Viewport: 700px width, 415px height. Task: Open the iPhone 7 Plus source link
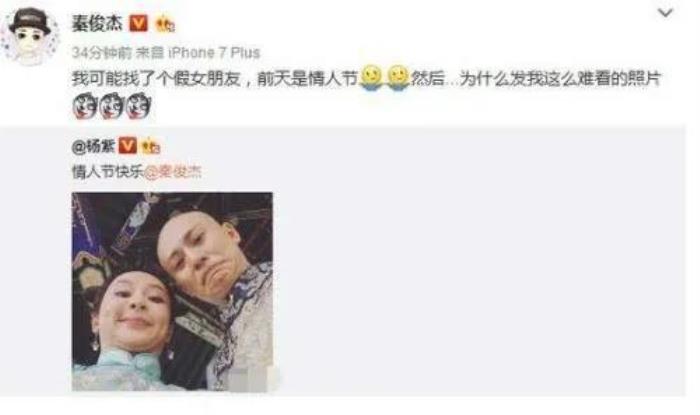tap(214, 53)
